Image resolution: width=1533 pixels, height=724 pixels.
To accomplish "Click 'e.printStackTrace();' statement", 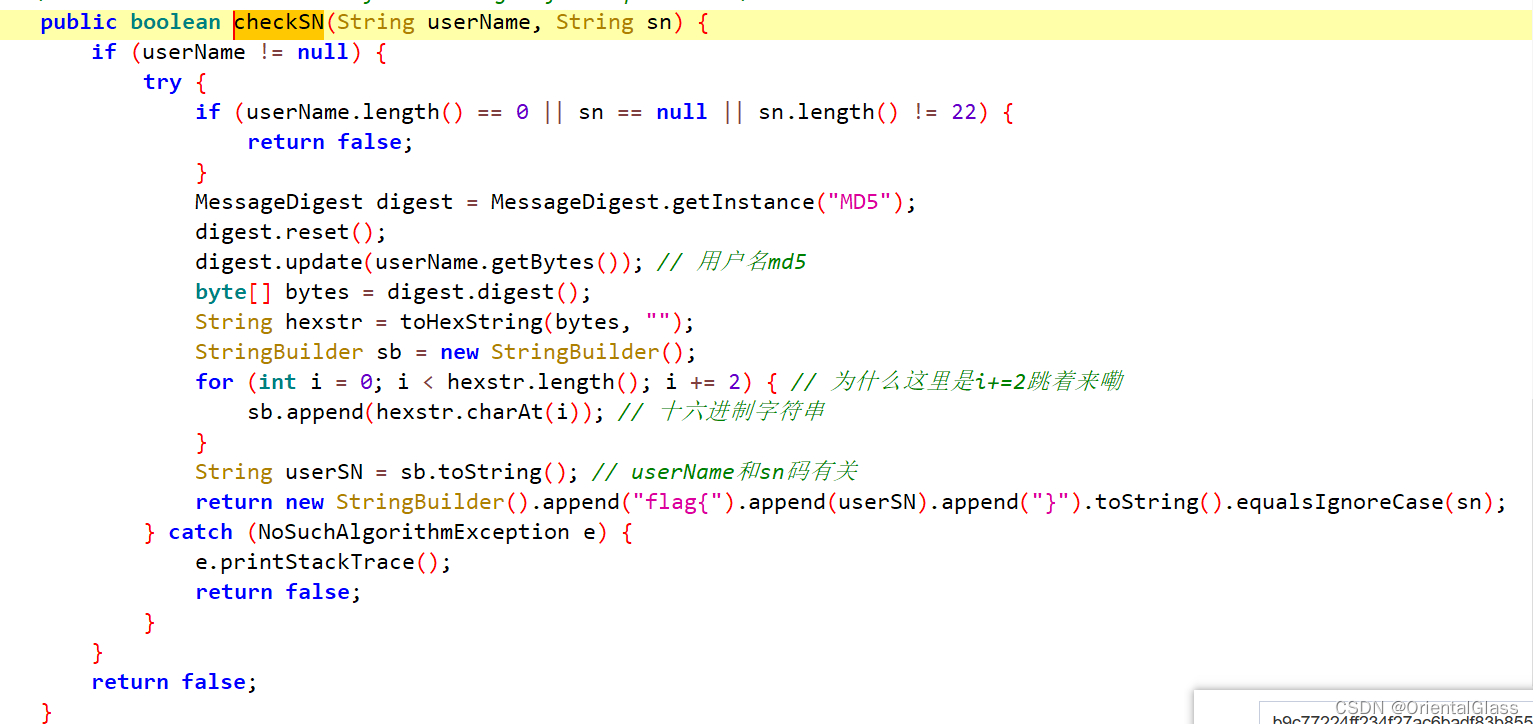I will pyautogui.click(x=324, y=563).
